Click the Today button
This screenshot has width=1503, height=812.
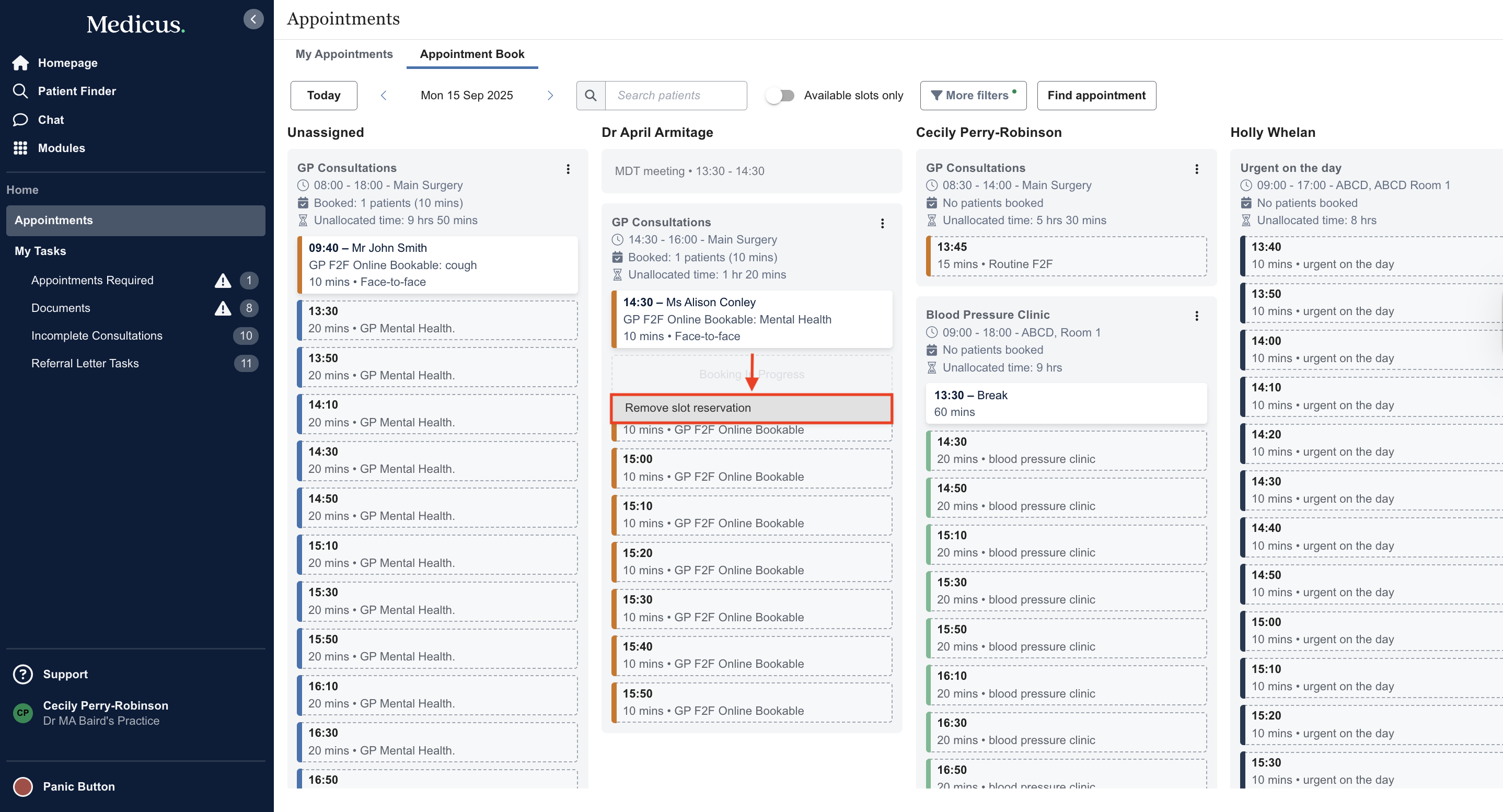324,95
